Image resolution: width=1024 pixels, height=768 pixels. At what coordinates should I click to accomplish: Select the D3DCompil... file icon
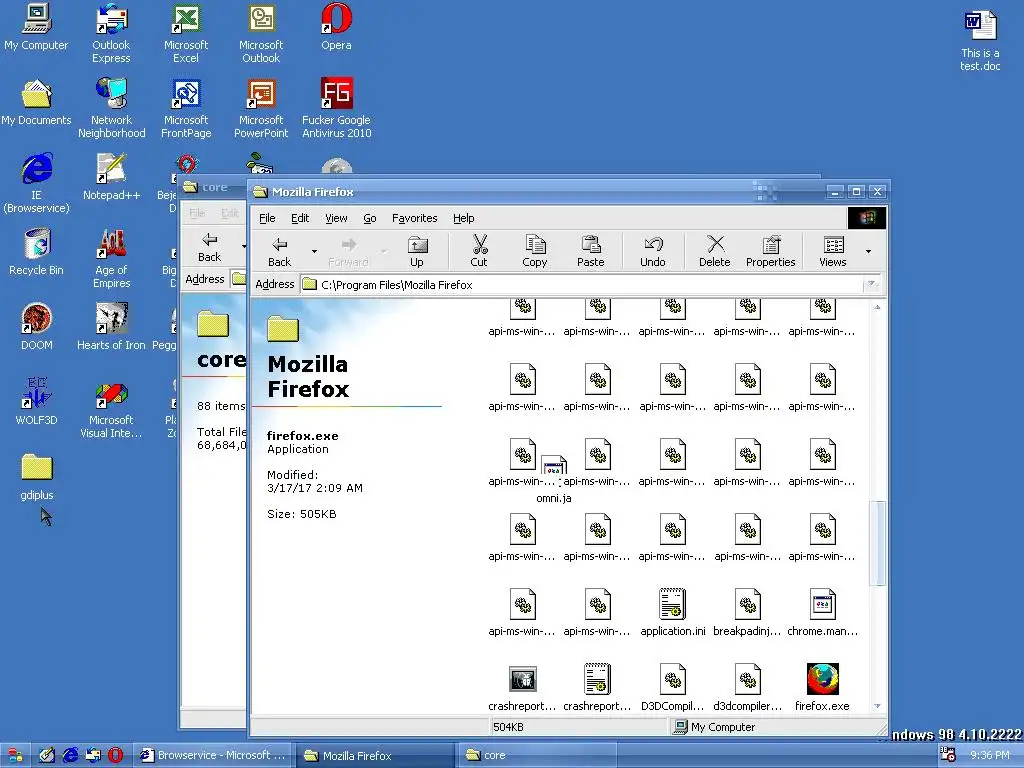point(673,686)
